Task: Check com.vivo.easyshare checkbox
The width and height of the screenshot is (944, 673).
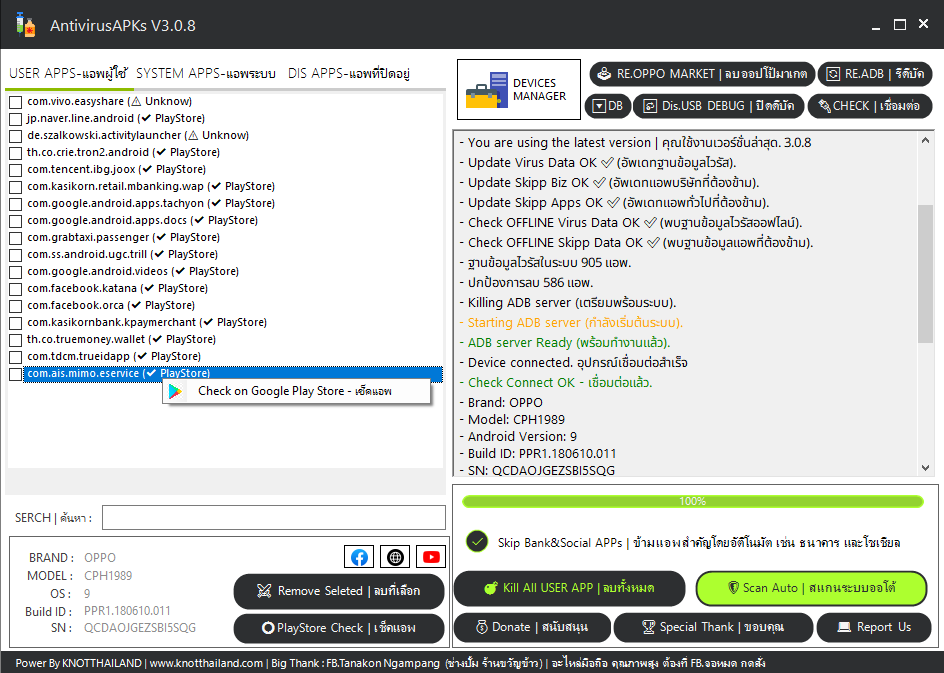Action: pyautogui.click(x=16, y=102)
